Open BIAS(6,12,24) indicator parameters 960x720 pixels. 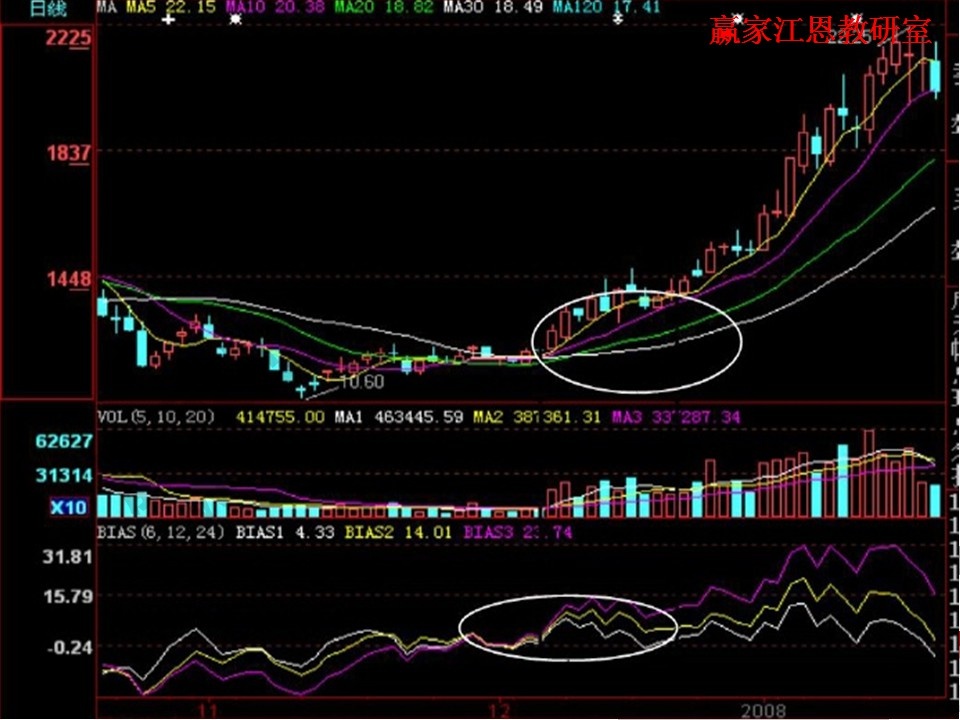click(160, 533)
